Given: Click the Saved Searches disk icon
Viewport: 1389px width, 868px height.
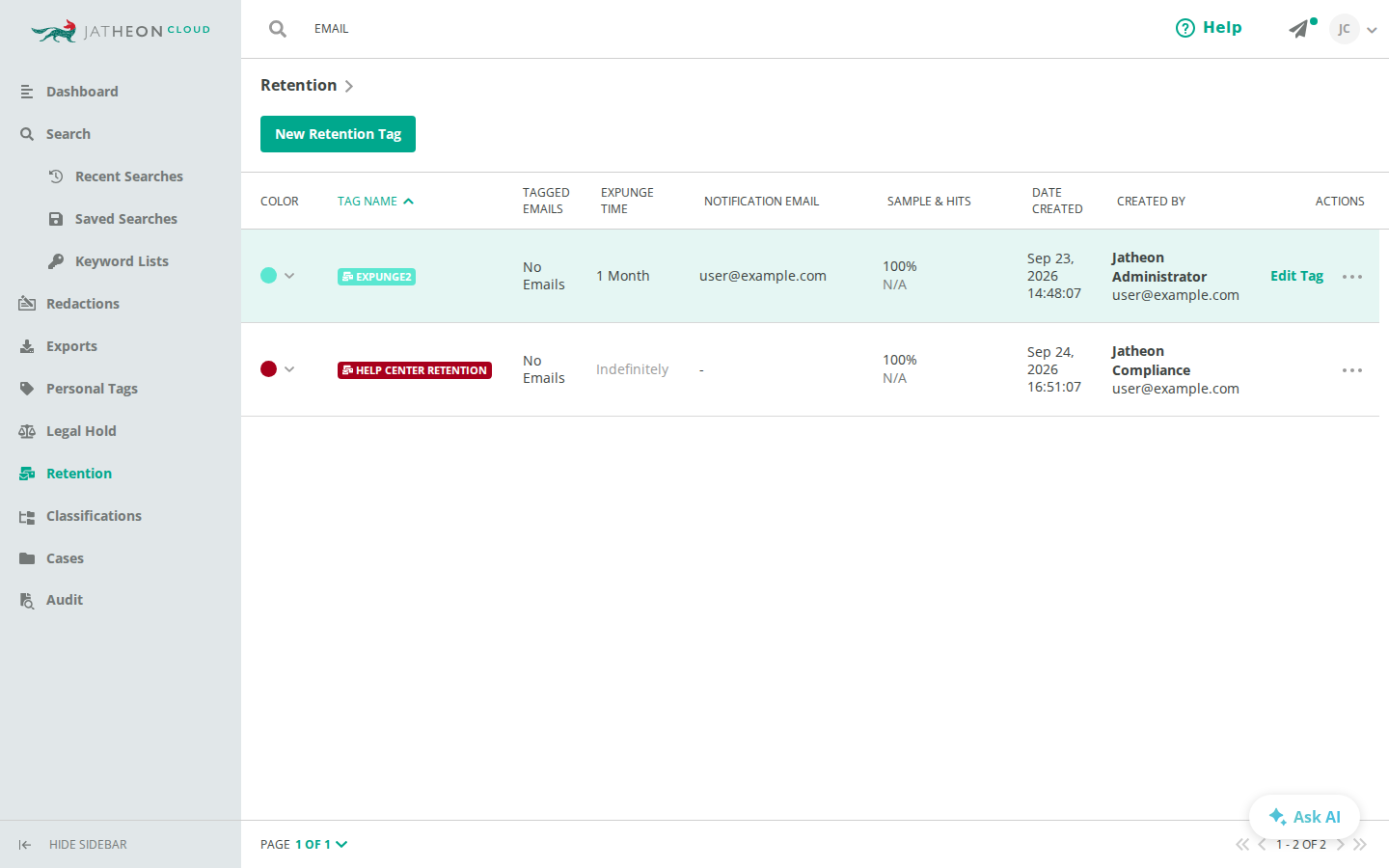Looking at the screenshot, I should point(56,219).
